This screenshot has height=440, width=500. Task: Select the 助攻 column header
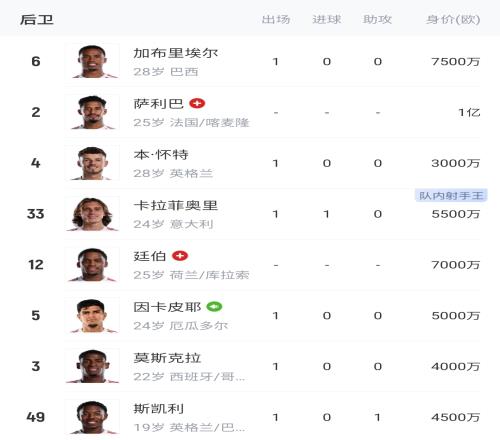377,20
